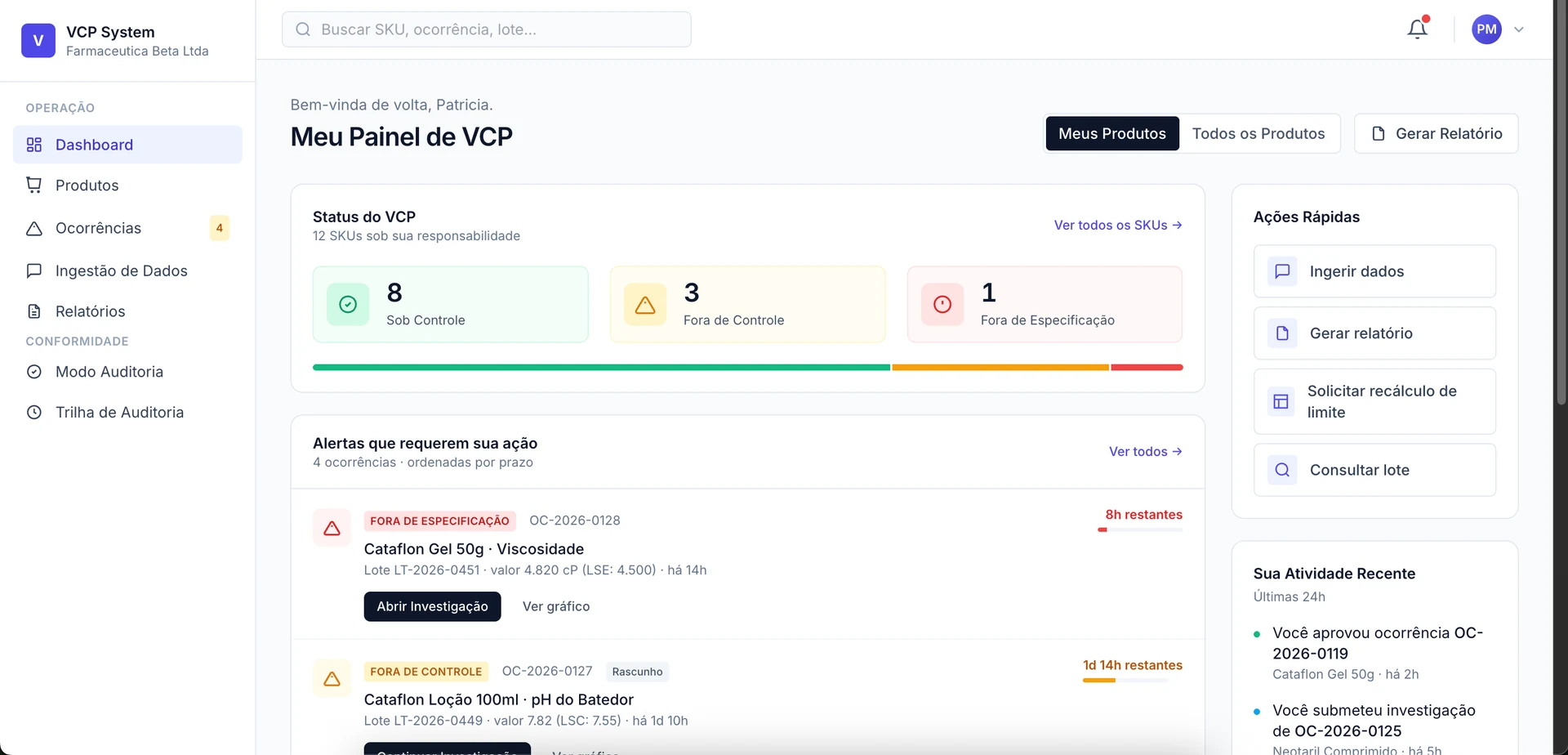Click Ver gráfico for Cataflon Gel
This screenshot has width=1568, height=755.
coord(555,606)
